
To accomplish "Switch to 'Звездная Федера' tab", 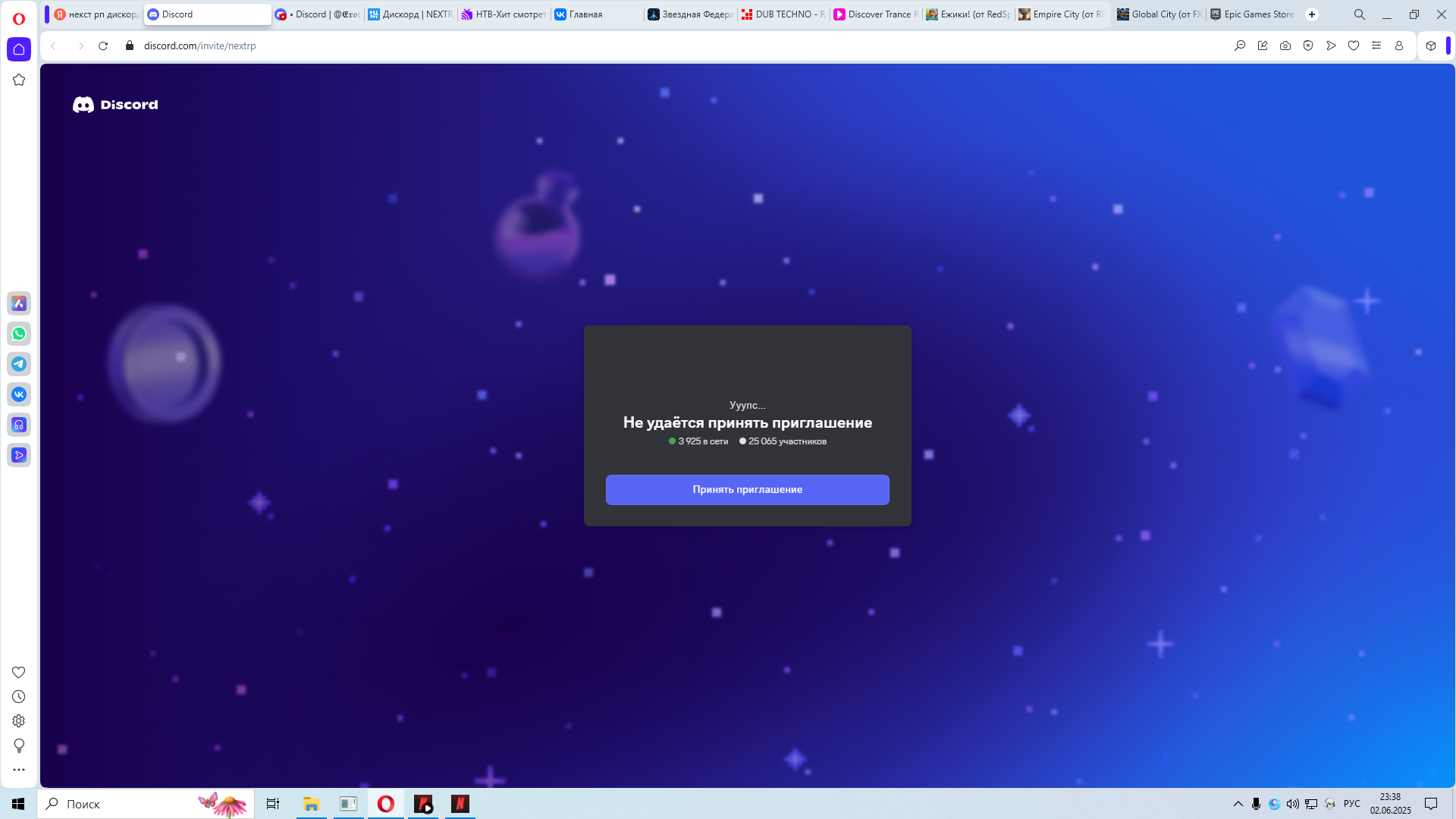I will tap(690, 14).
